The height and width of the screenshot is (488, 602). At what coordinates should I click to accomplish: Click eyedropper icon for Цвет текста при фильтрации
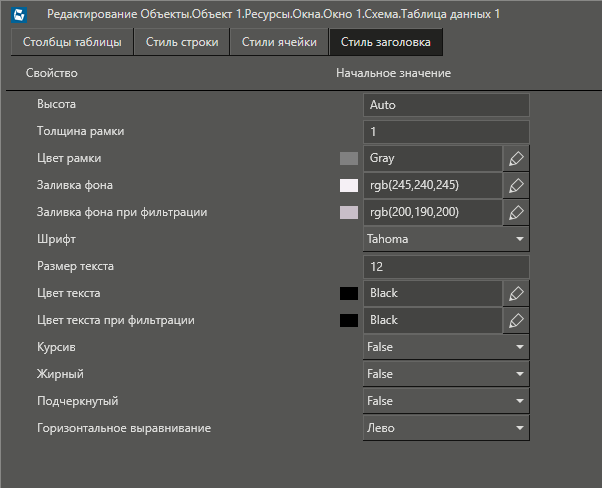(x=516, y=320)
